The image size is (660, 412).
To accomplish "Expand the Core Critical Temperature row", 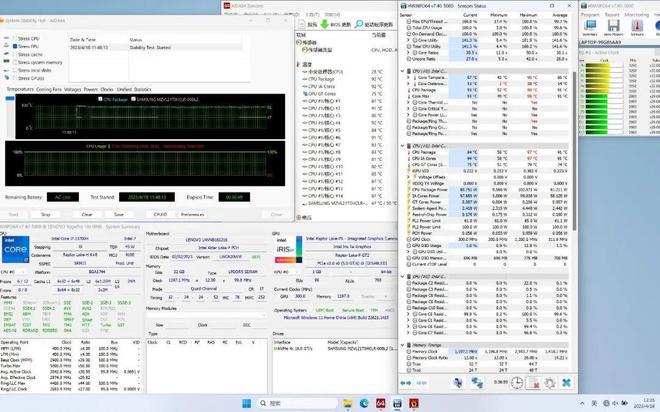I will (x=408, y=109).
